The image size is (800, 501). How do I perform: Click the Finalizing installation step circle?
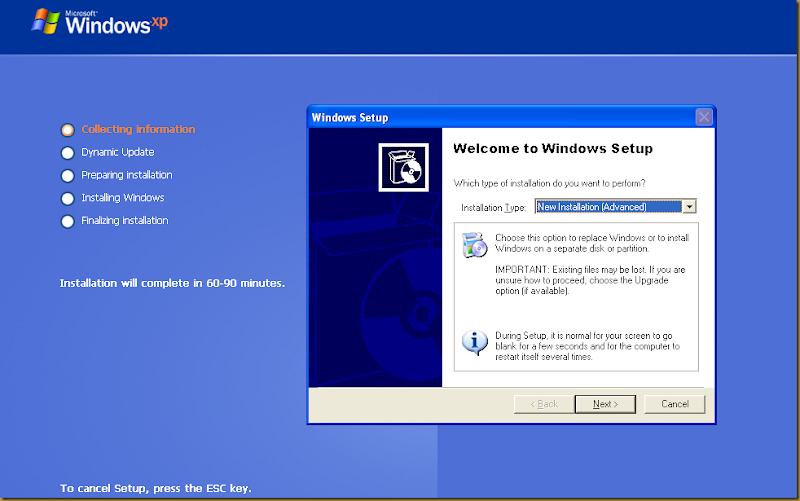pos(67,221)
